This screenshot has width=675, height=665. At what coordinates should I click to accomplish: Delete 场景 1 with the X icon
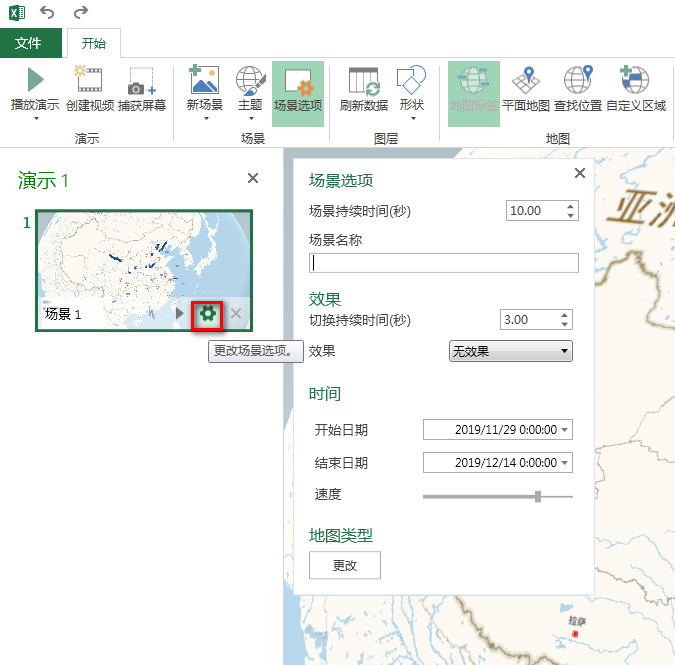point(236,313)
